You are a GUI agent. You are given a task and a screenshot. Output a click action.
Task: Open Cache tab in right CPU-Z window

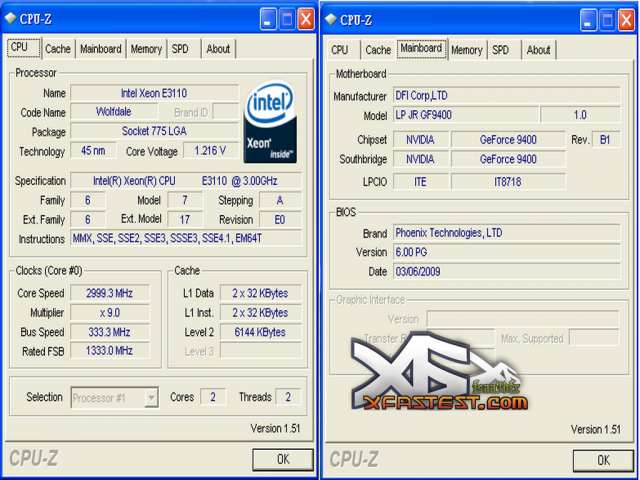tap(378, 50)
